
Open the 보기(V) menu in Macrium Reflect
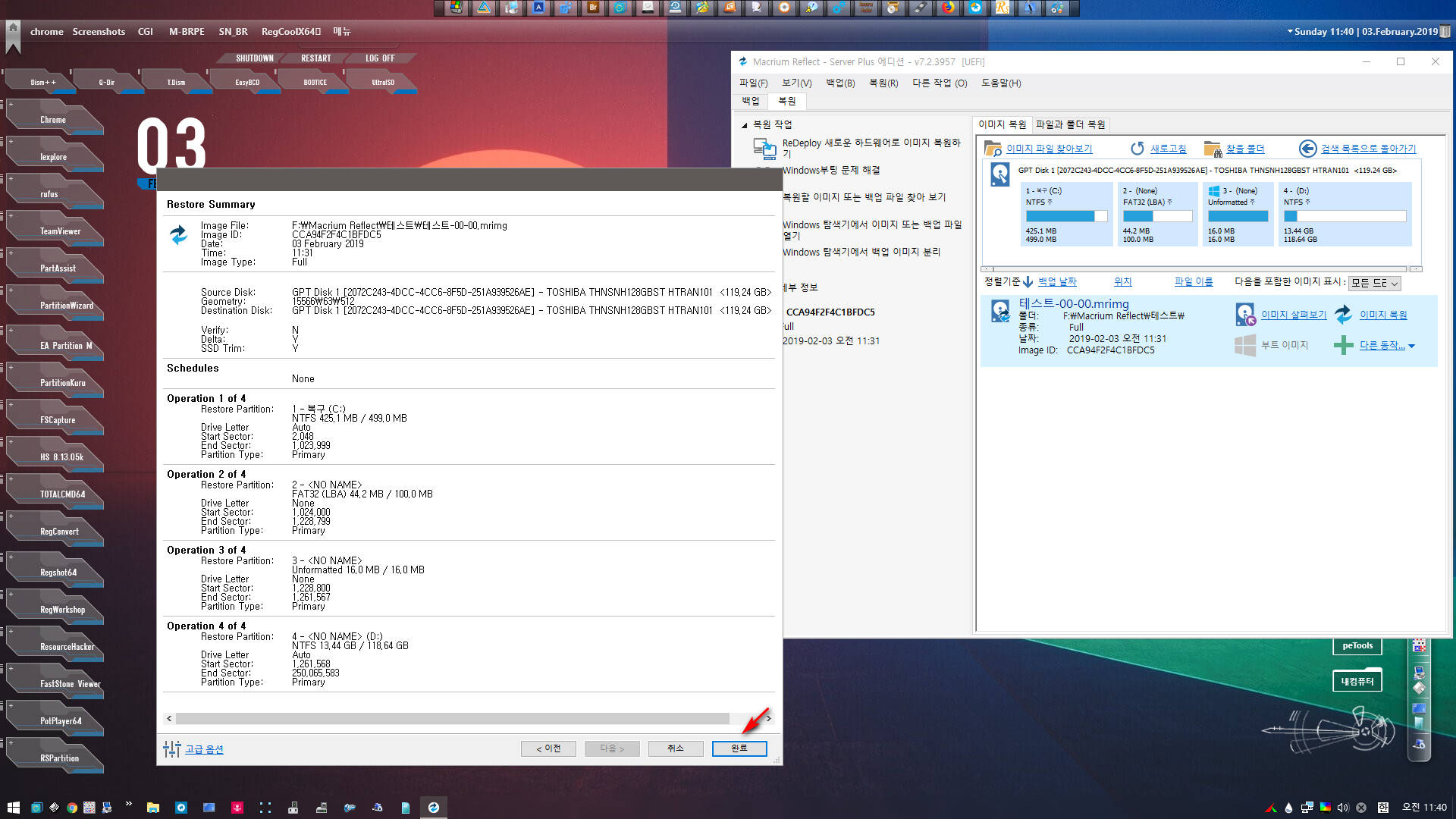[796, 83]
